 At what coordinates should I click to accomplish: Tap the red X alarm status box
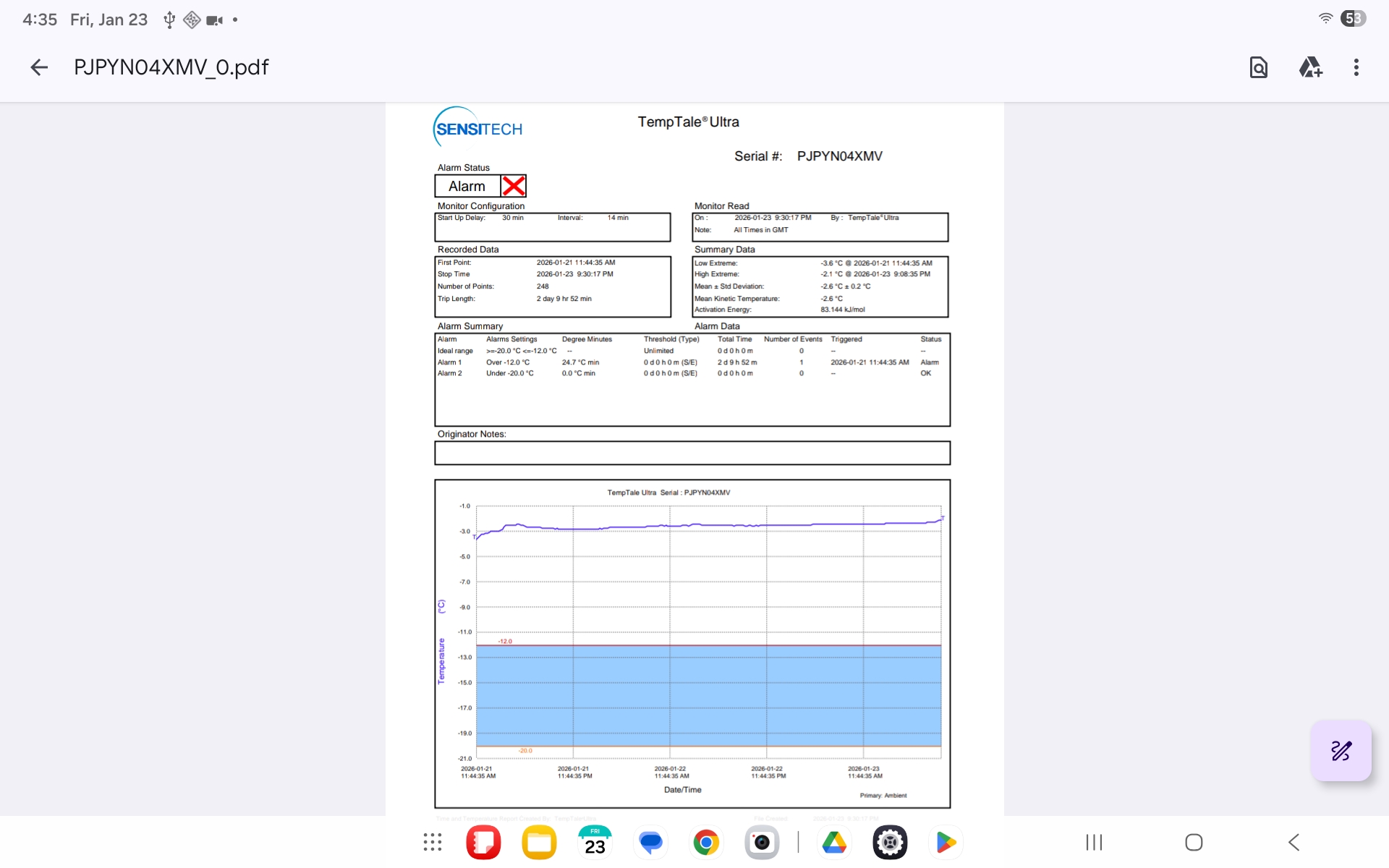(514, 186)
